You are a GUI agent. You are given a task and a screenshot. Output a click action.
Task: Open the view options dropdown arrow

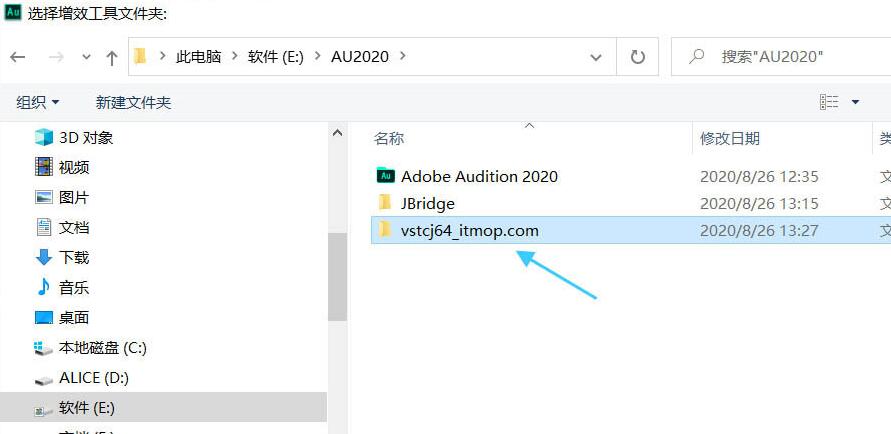(855, 102)
